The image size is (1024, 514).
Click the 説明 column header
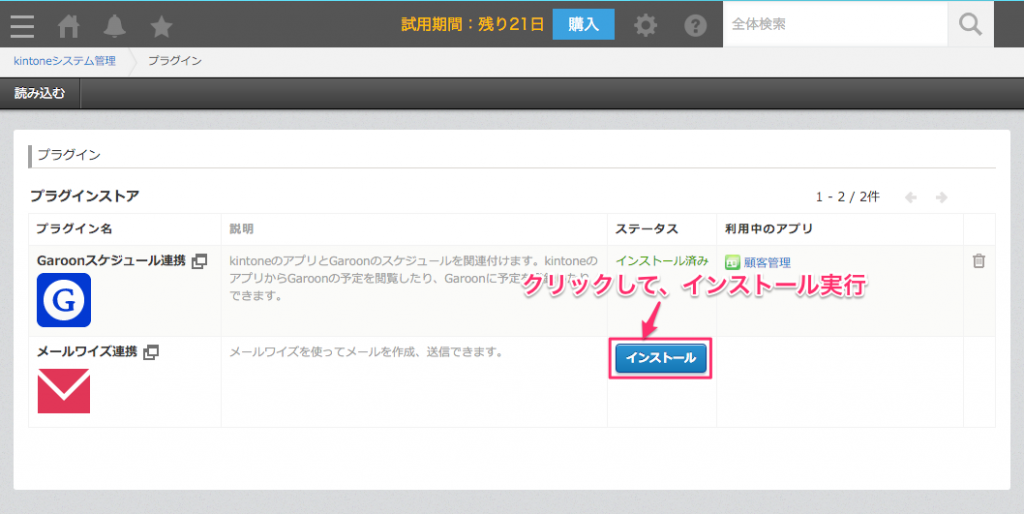click(241, 229)
